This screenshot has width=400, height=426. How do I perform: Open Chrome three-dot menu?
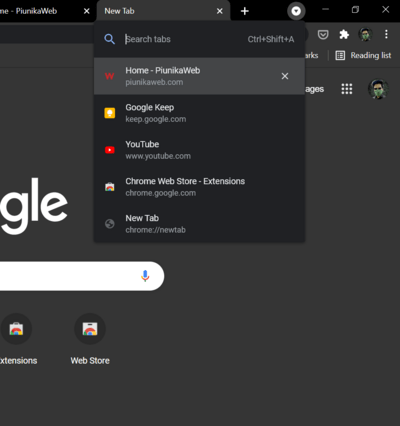pos(386,34)
